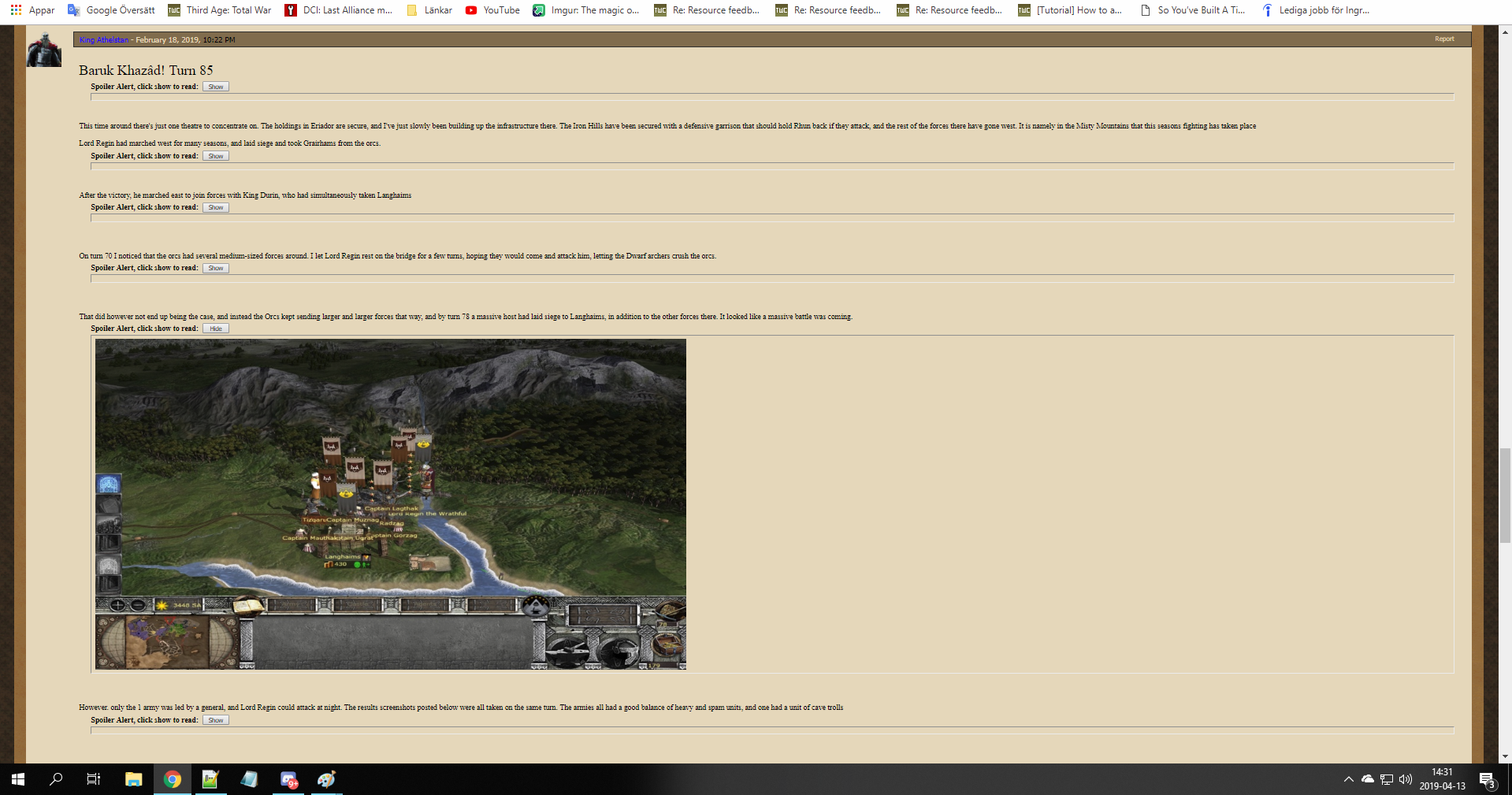Open the Länkar bookmarks folder
Screen dimensions: 1512x795
(x=429, y=10)
